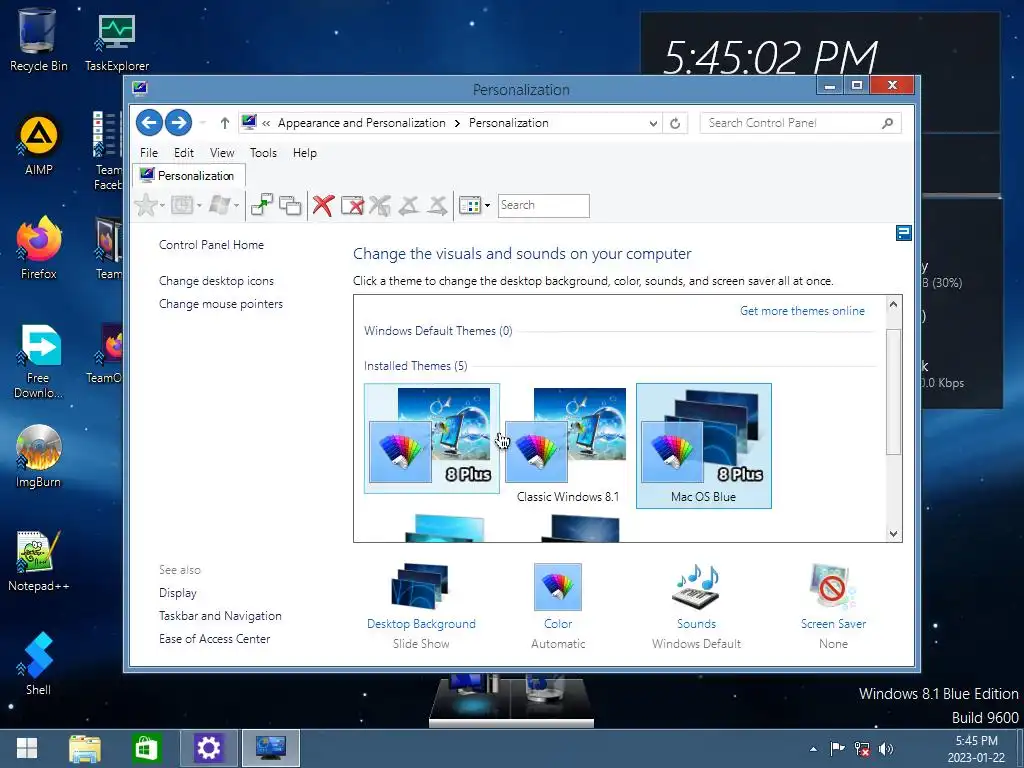Viewport: 1024px width, 768px height.
Task: Navigate up one level with the up arrow
Action: tap(225, 123)
